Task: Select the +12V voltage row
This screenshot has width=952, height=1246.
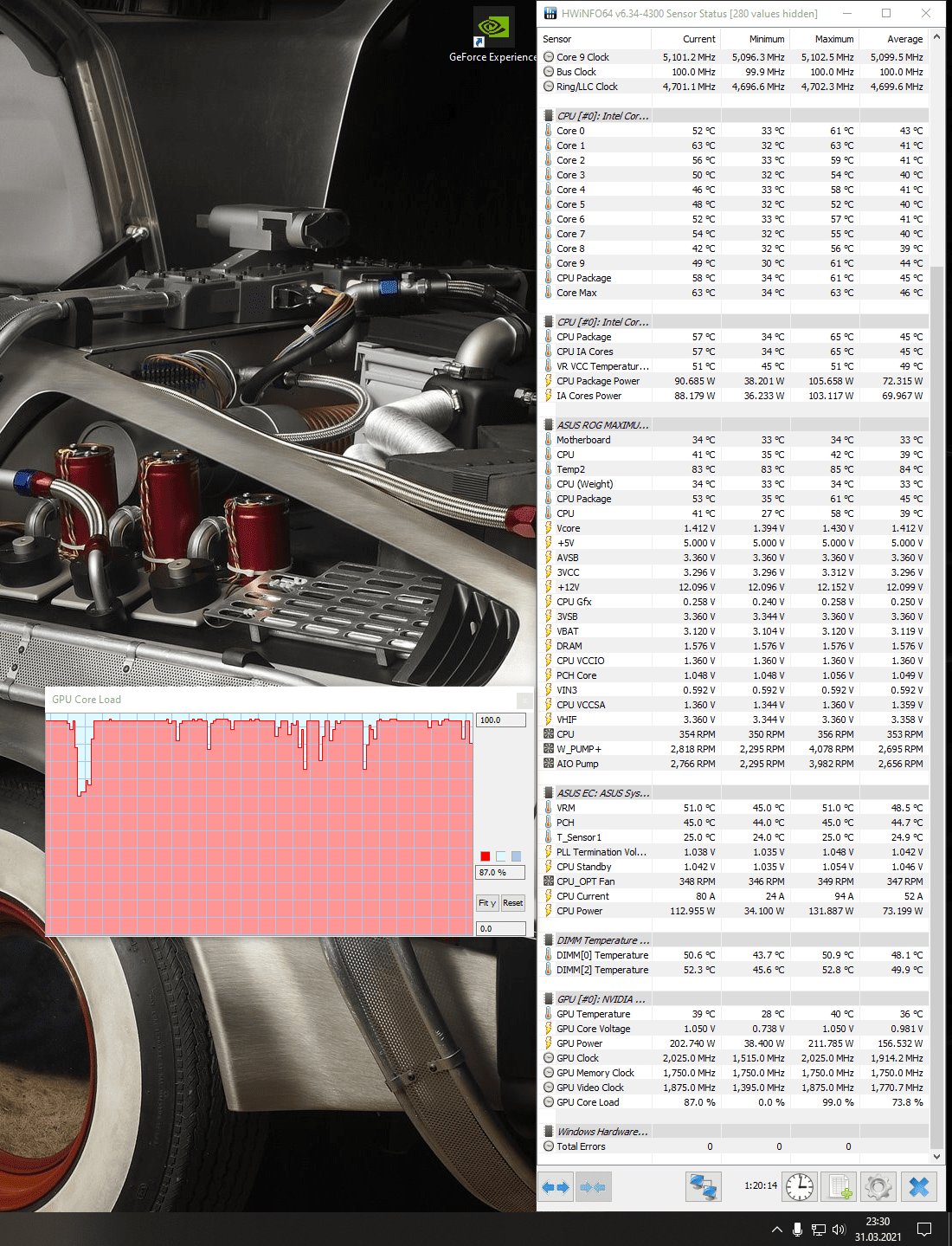Action: coord(733,587)
